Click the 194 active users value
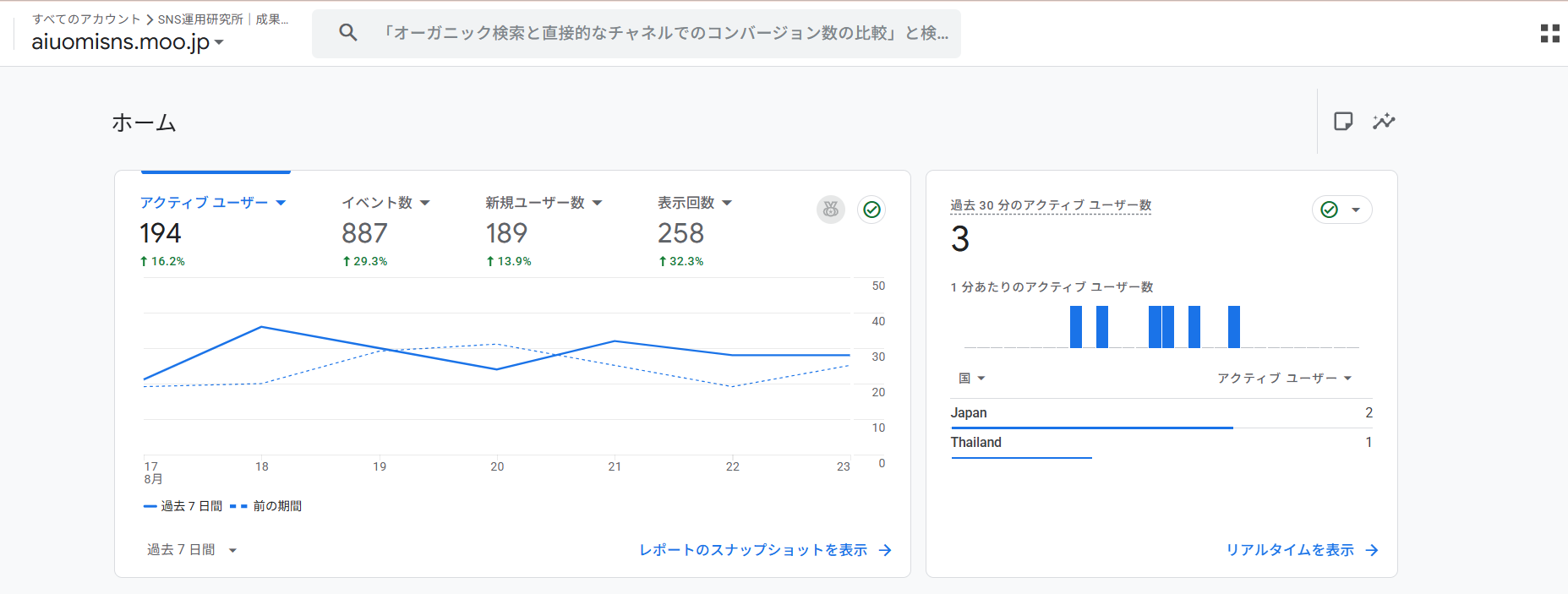The width and height of the screenshot is (1568, 594). [161, 233]
